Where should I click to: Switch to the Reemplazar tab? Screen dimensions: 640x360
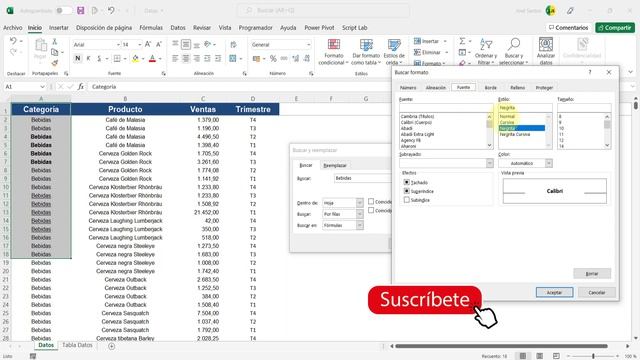tap(335, 165)
